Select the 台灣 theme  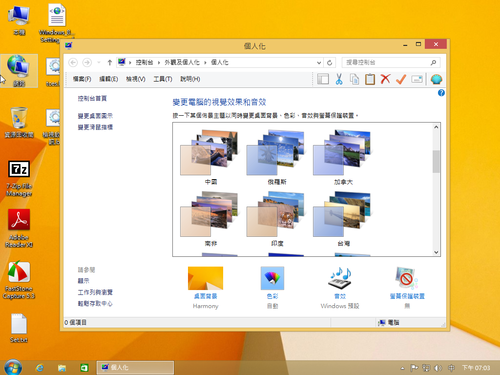[x=343, y=219]
